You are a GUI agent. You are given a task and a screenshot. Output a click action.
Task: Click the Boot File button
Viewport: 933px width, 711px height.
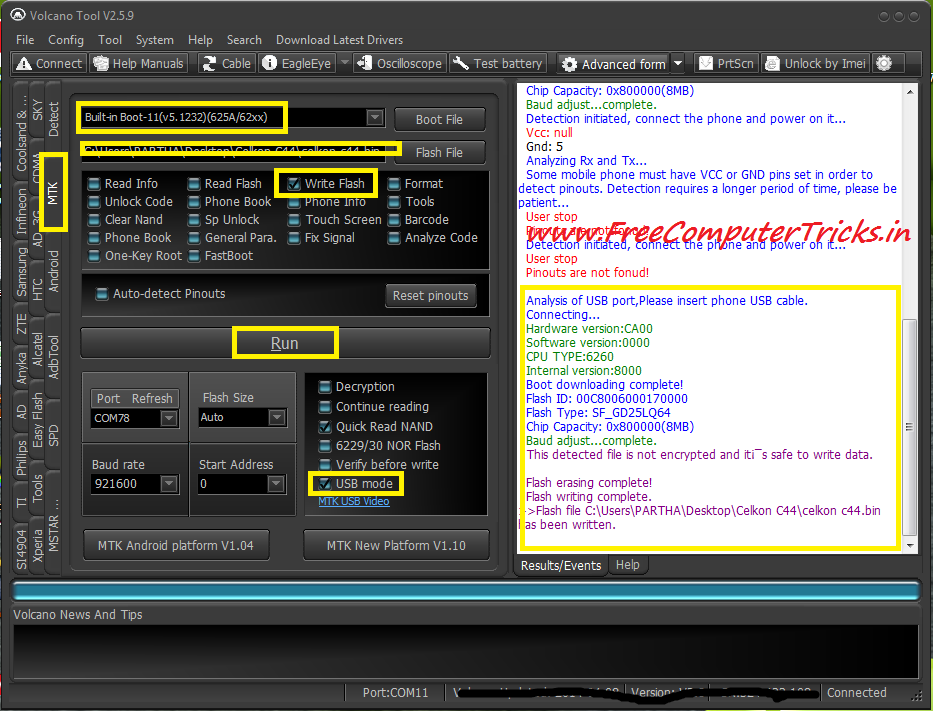(439, 120)
